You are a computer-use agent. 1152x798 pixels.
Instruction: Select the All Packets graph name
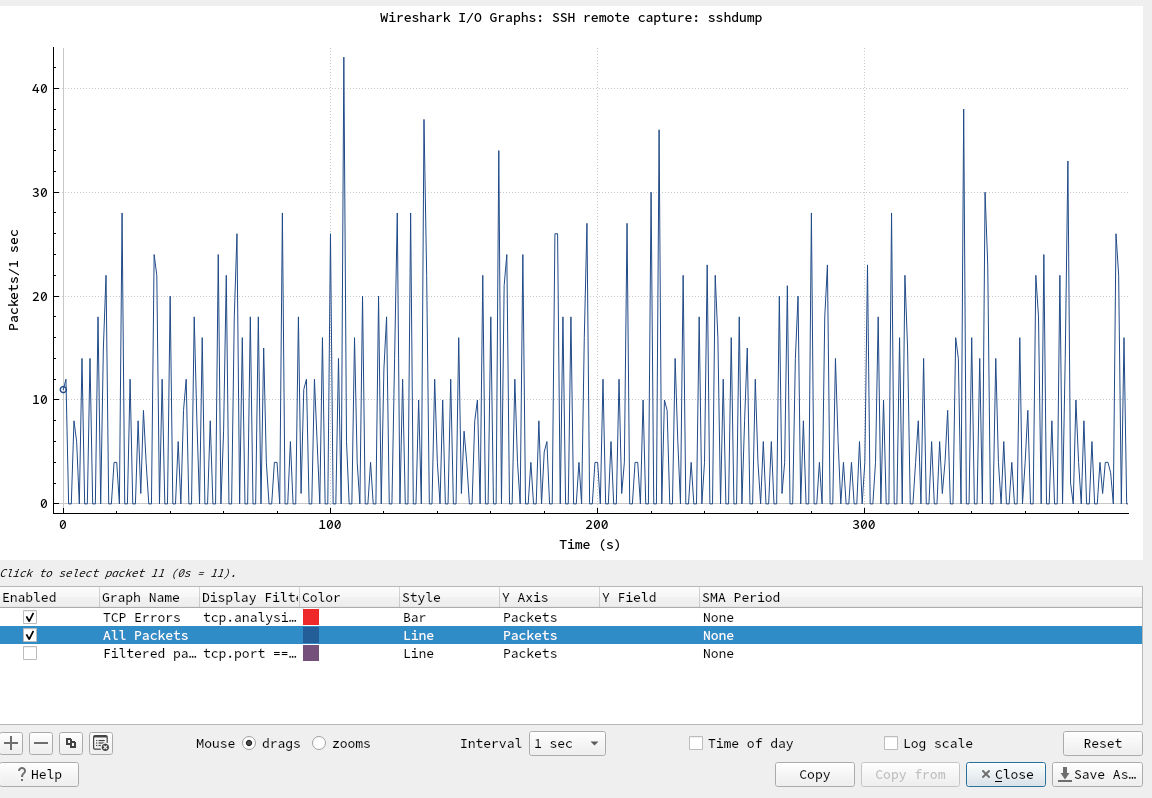pos(145,635)
